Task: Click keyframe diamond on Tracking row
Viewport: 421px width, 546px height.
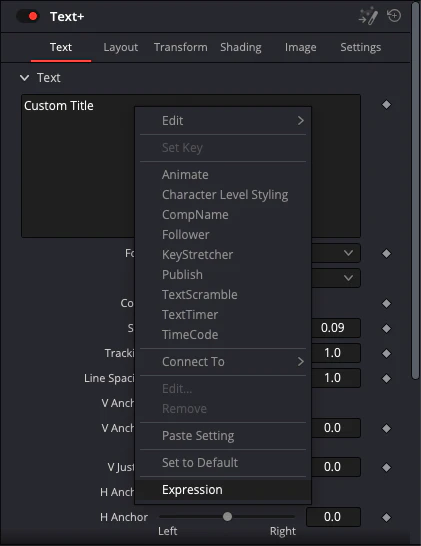Action: pyautogui.click(x=386, y=353)
